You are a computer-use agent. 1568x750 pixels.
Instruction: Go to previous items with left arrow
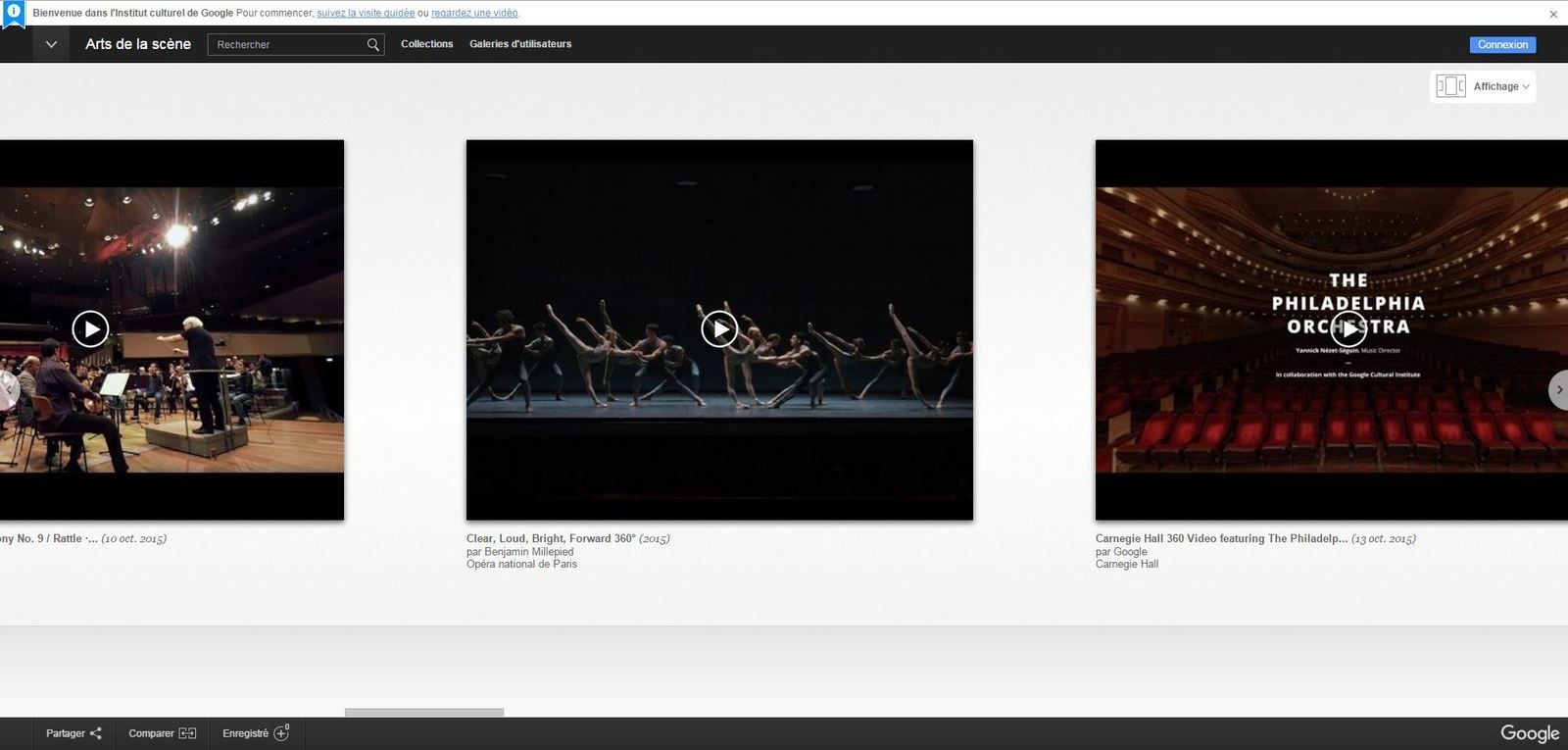click(8, 390)
